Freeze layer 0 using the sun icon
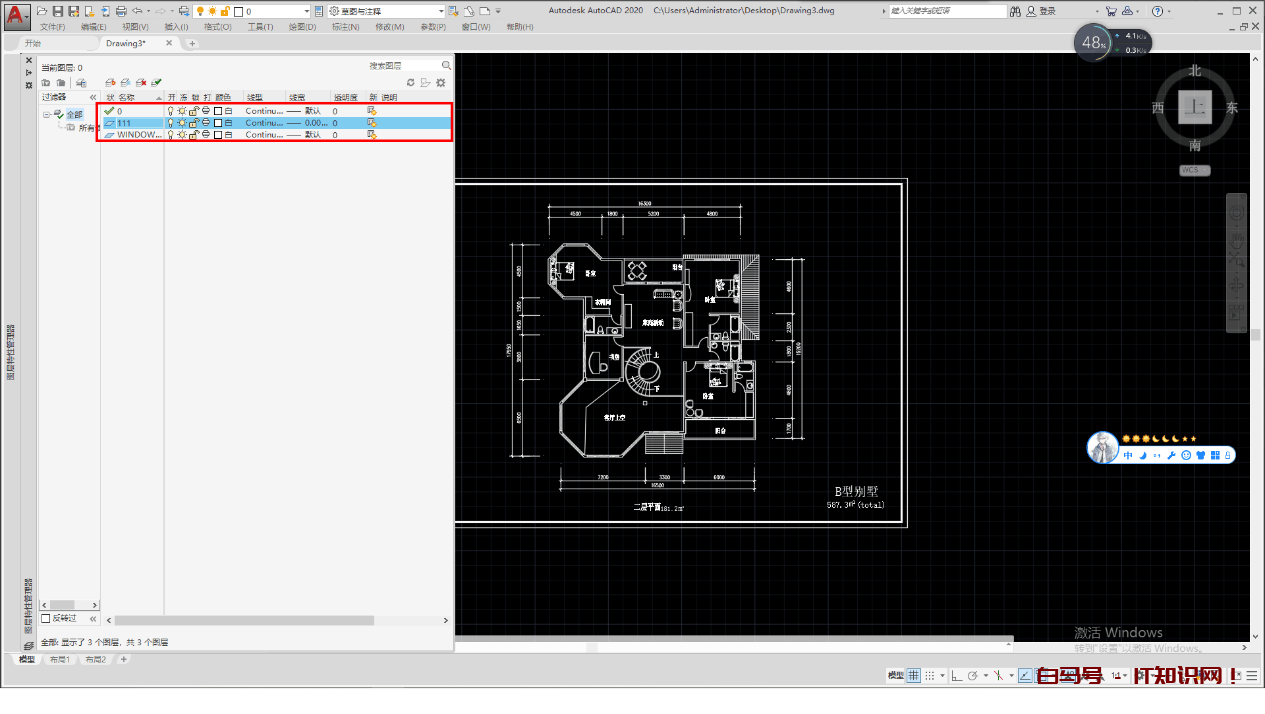 click(181, 110)
